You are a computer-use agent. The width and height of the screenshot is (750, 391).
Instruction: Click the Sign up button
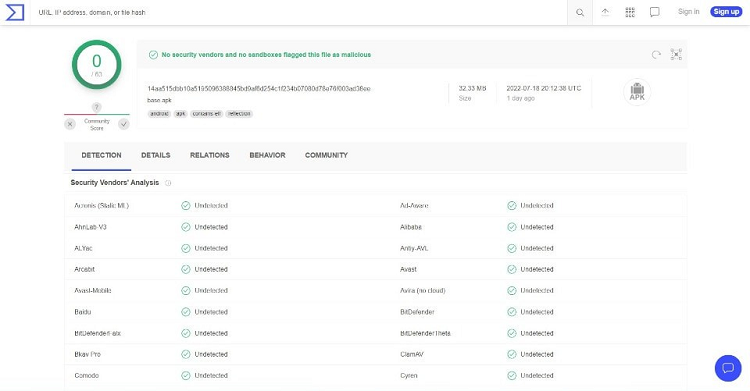[x=726, y=11]
